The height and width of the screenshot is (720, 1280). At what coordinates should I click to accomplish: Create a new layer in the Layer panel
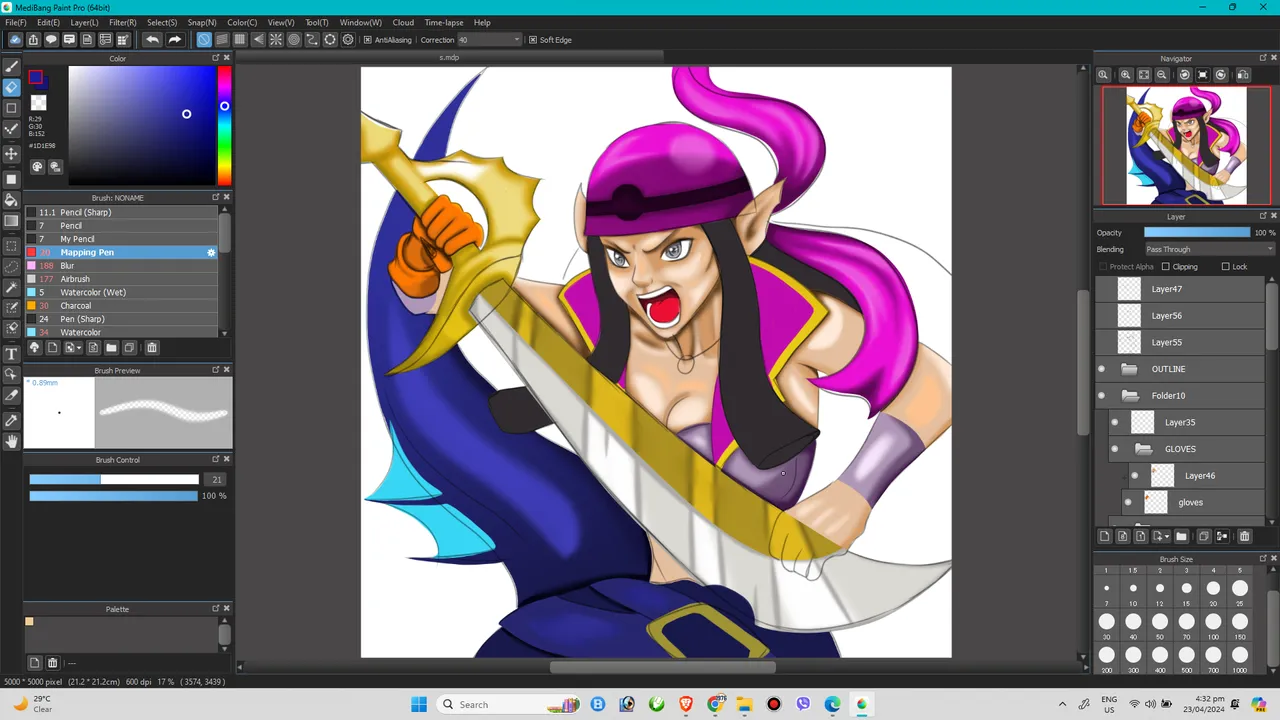pyautogui.click(x=1104, y=537)
